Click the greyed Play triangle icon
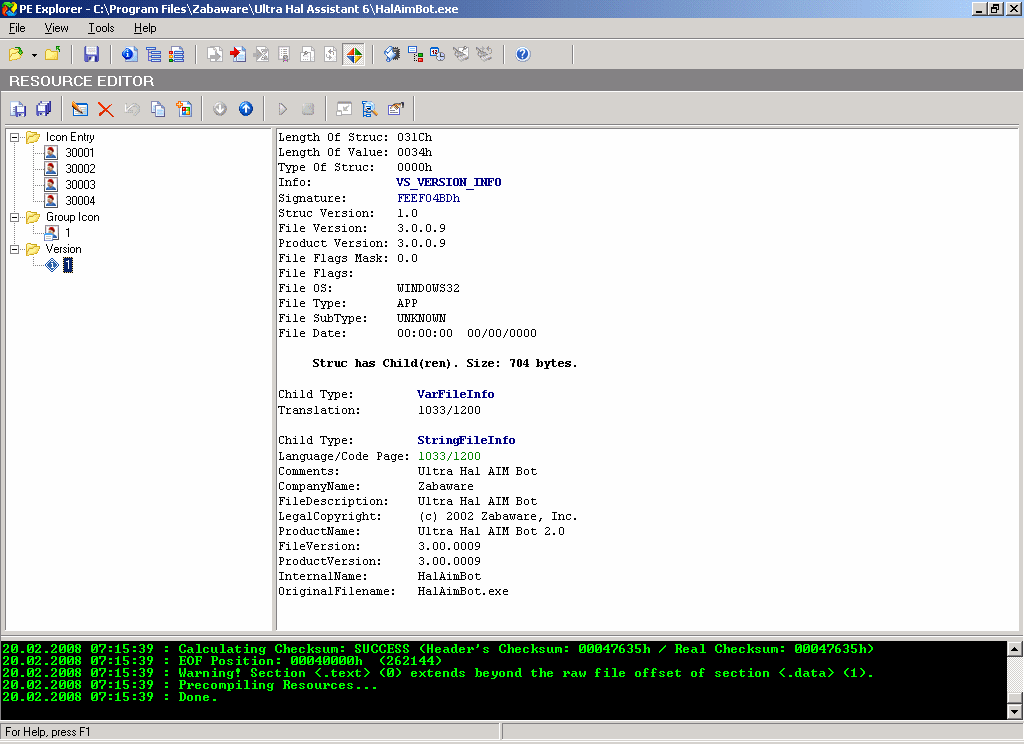The height and width of the screenshot is (744, 1024). click(282, 109)
